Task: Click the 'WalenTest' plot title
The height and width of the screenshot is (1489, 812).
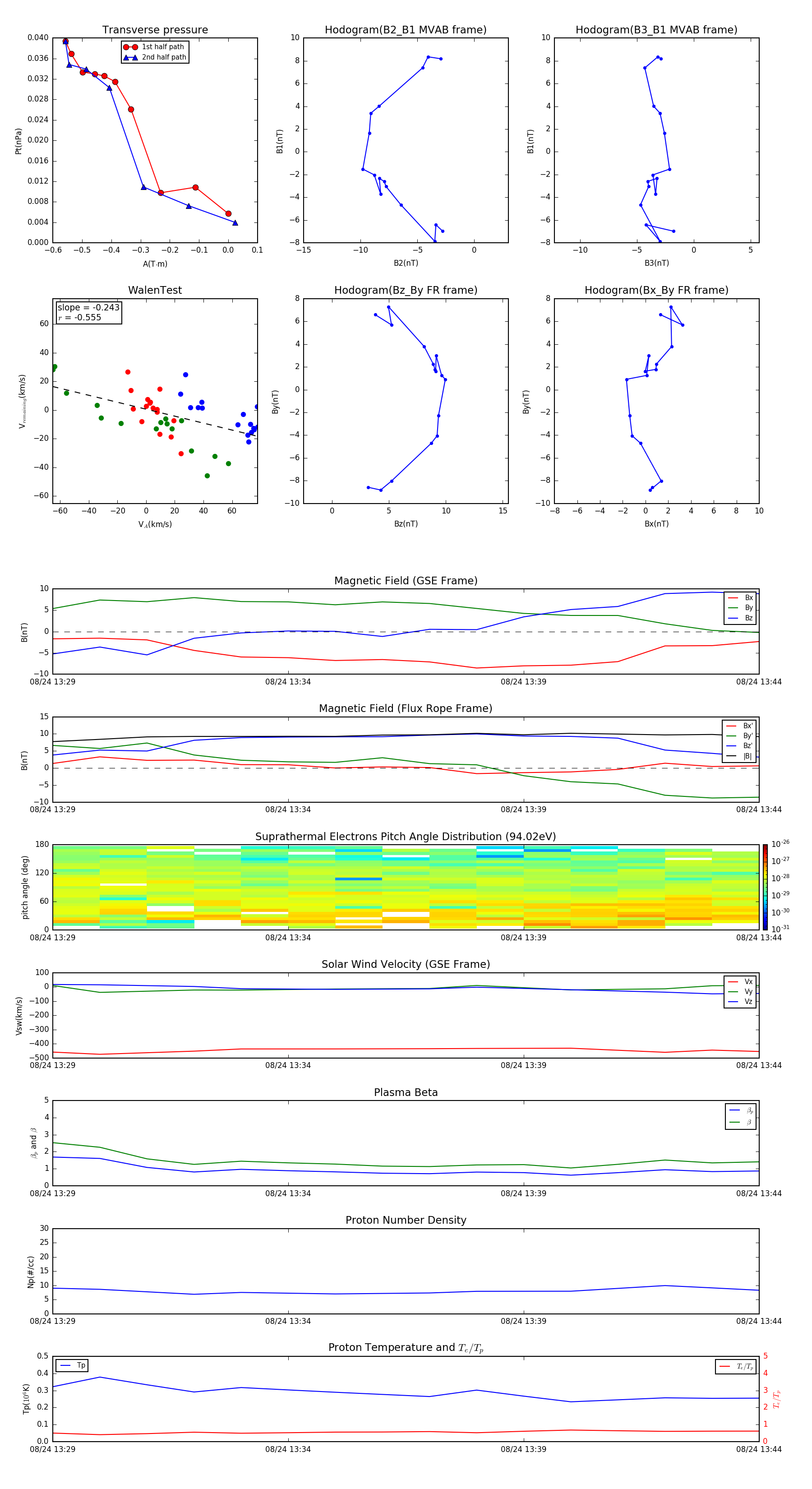Action: click(x=155, y=290)
